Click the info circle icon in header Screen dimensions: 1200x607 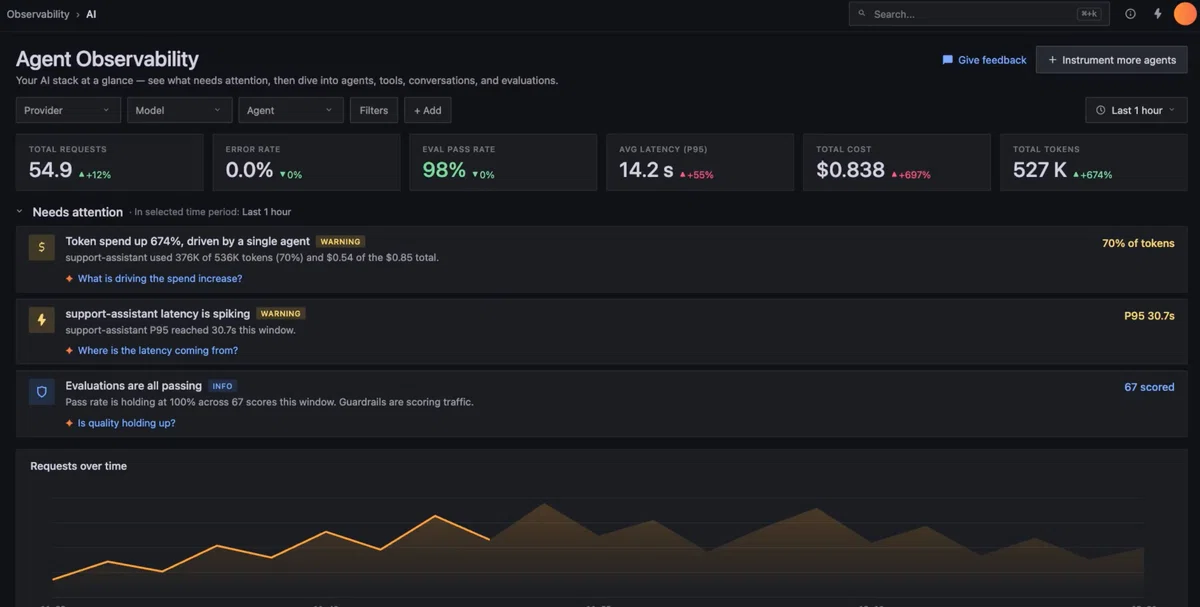coord(1130,14)
